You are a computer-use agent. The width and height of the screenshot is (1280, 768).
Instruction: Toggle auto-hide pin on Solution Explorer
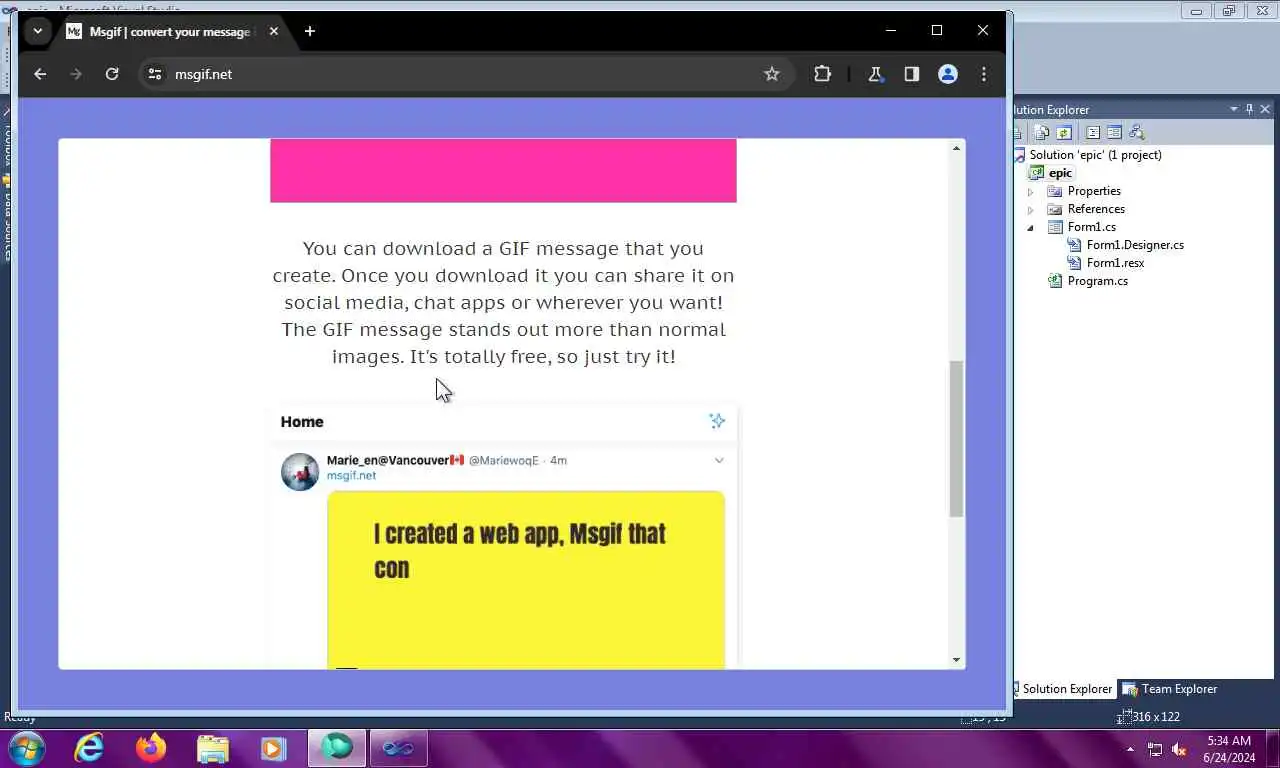click(1249, 109)
